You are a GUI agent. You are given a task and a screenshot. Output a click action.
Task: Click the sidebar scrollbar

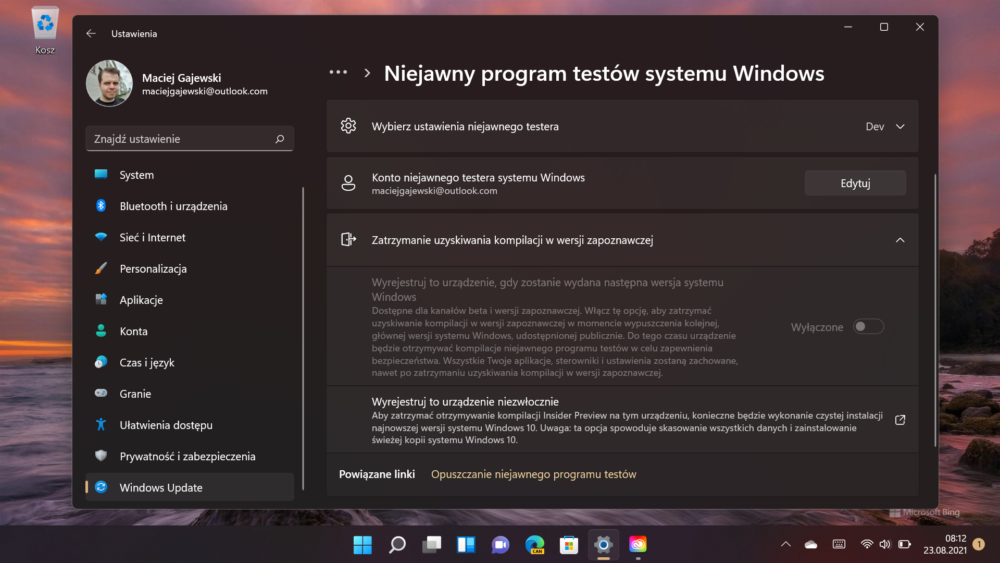point(303,339)
